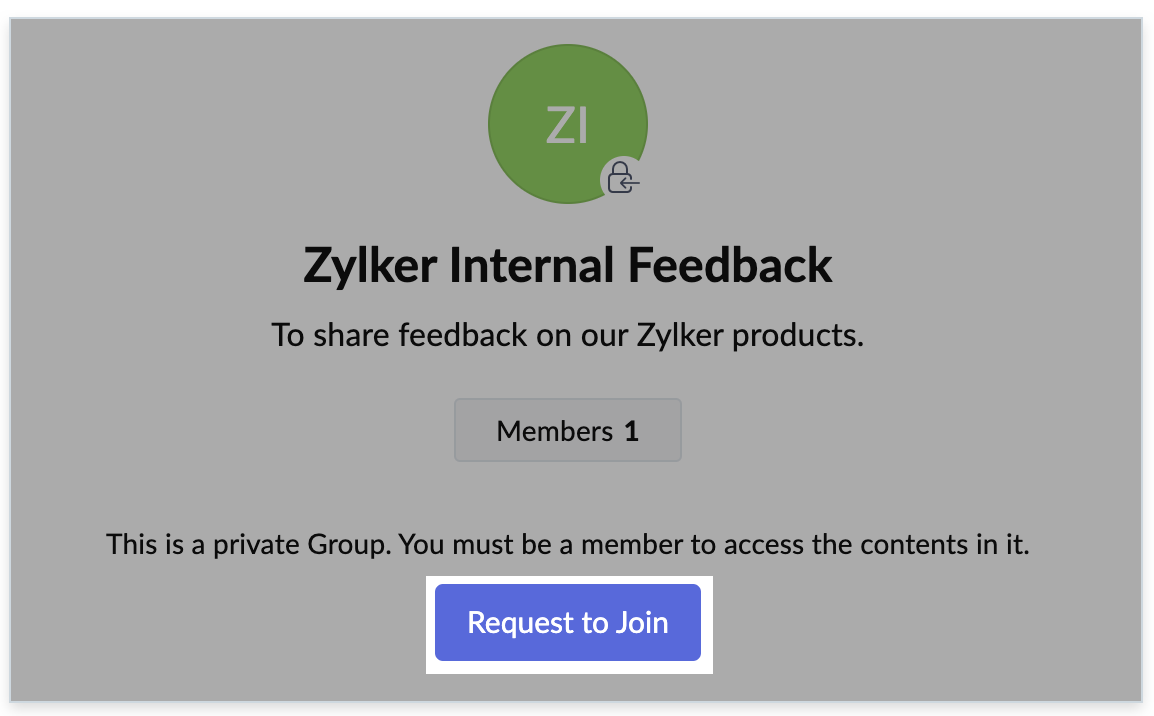Screen dimensions: 1154x716
Task: Click the word Feedback in the title
Action: (x=730, y=266)
